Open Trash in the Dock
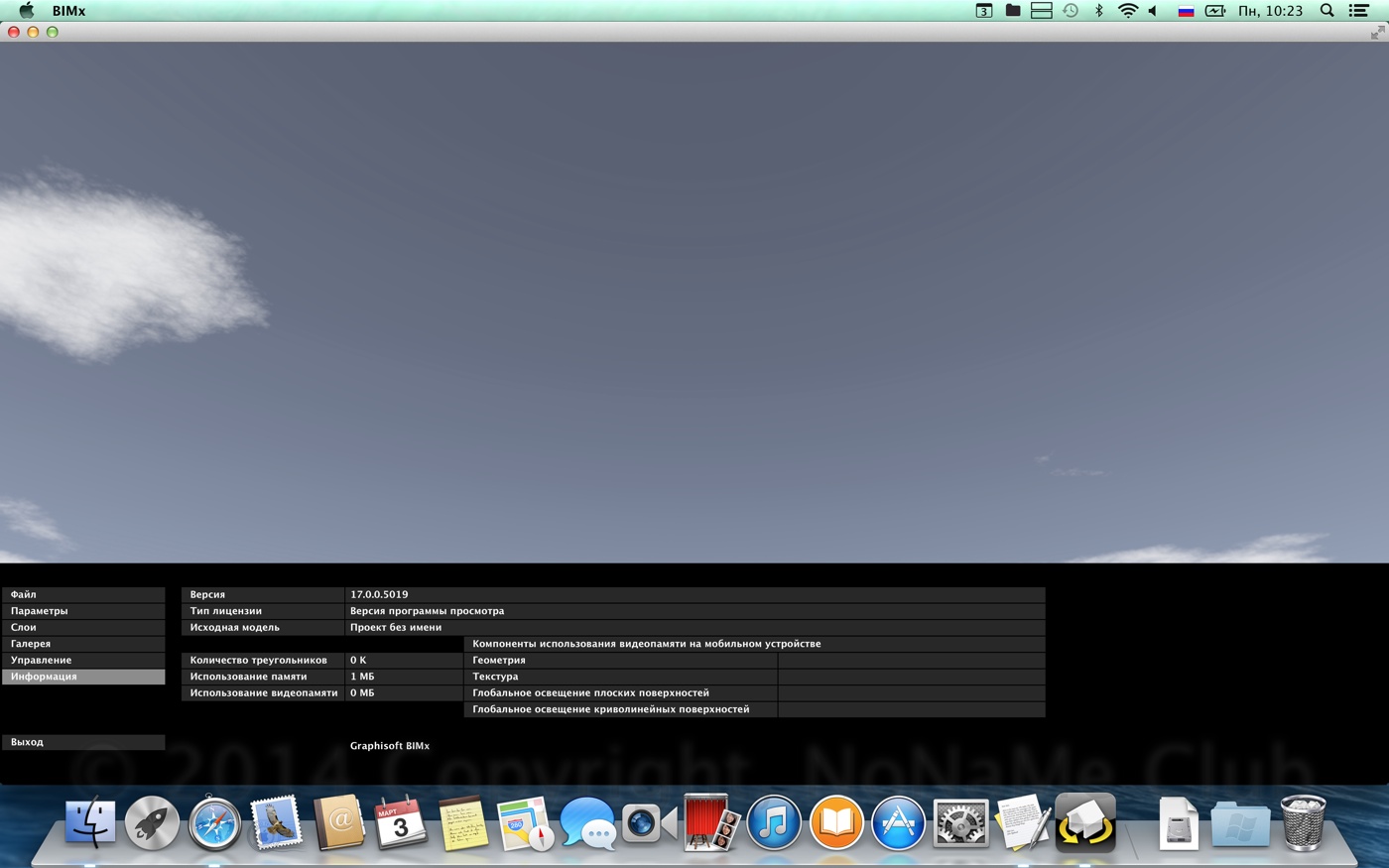The height and width of the screenshot is (868, 1389). coord(1303,823)
